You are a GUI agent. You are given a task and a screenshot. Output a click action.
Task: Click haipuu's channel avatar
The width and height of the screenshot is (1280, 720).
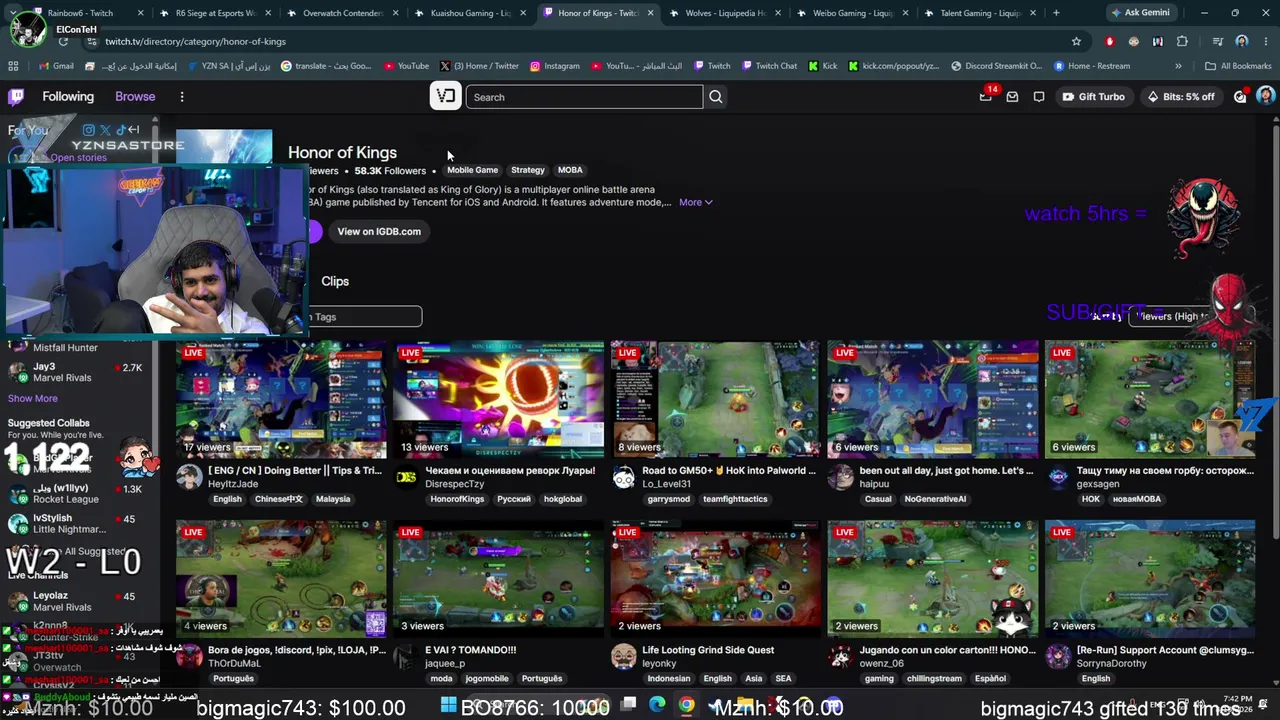[x=840, y=477]
